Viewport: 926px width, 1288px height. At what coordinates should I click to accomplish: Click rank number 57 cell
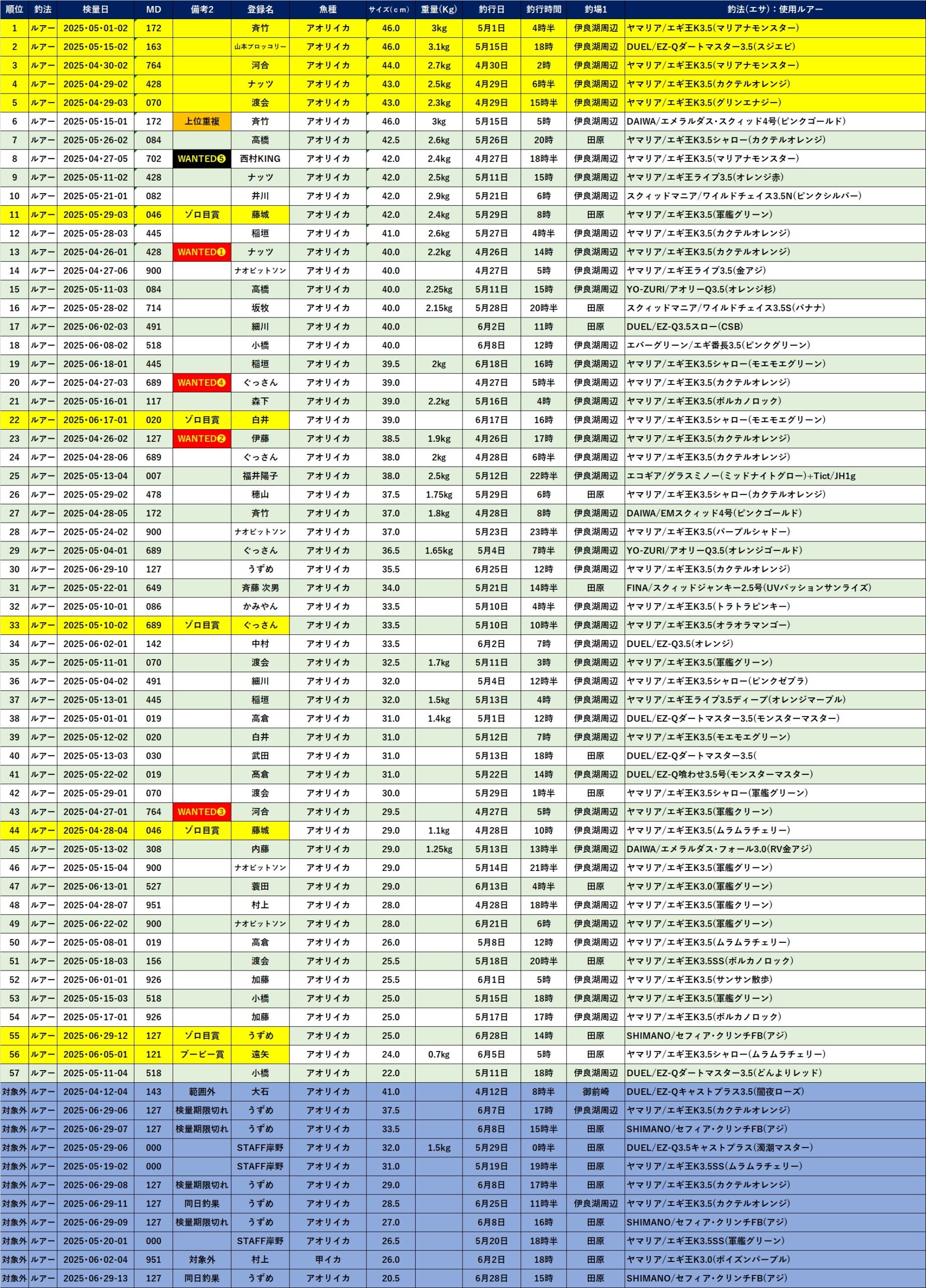[x=14, y=1073]
